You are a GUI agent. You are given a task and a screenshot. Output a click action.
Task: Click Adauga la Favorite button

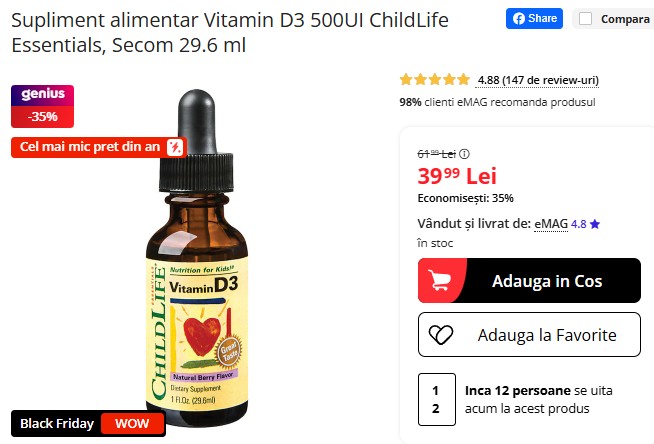click(x=529, y=335)
